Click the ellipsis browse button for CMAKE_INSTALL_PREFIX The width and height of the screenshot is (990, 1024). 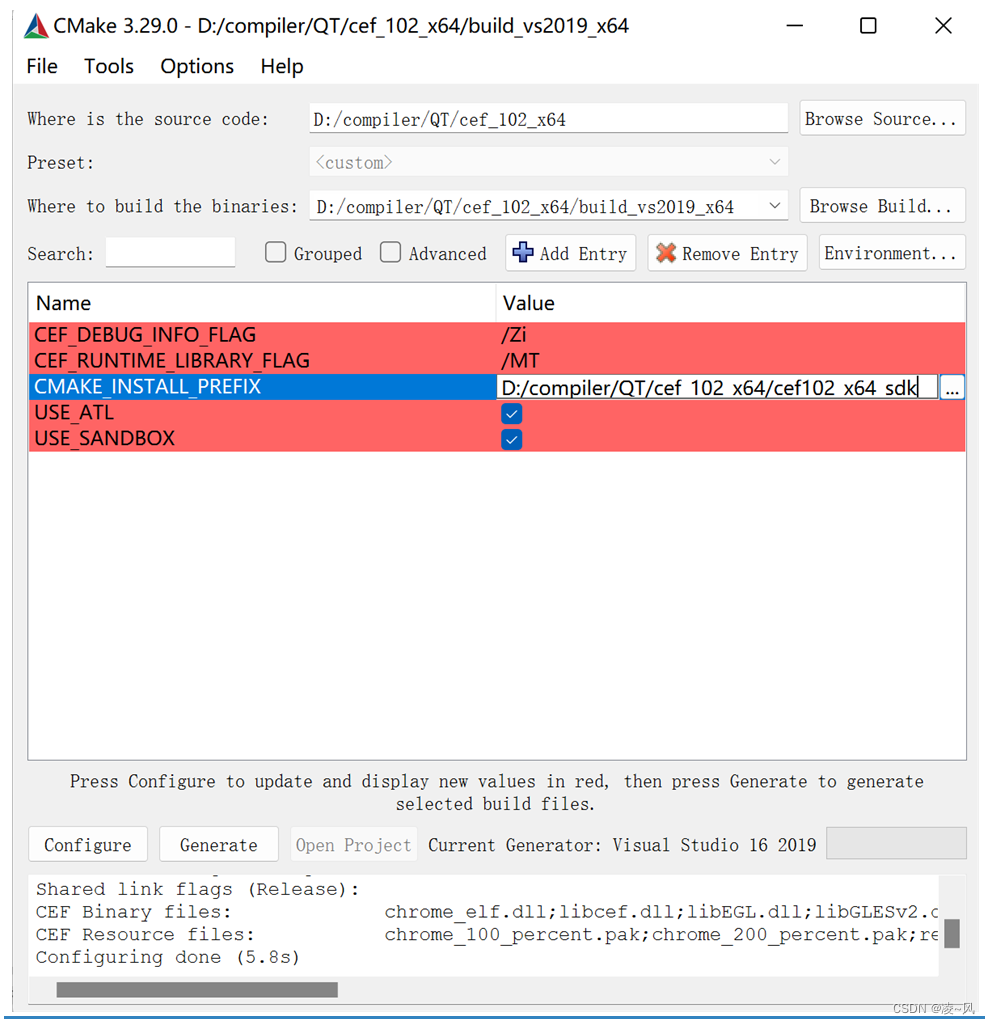tap(951, 388)
